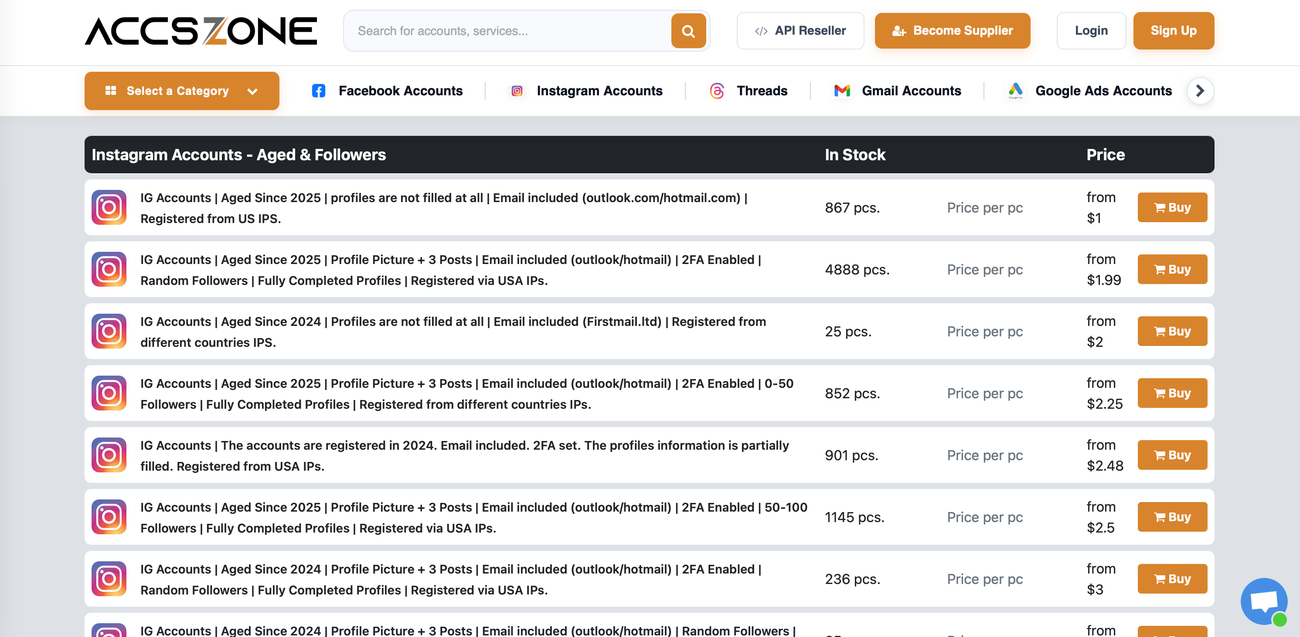Viewport: 1300px width, 637px height.
Task: Buy the $1.99 Random Followers listing
Action: (1172, 270)
